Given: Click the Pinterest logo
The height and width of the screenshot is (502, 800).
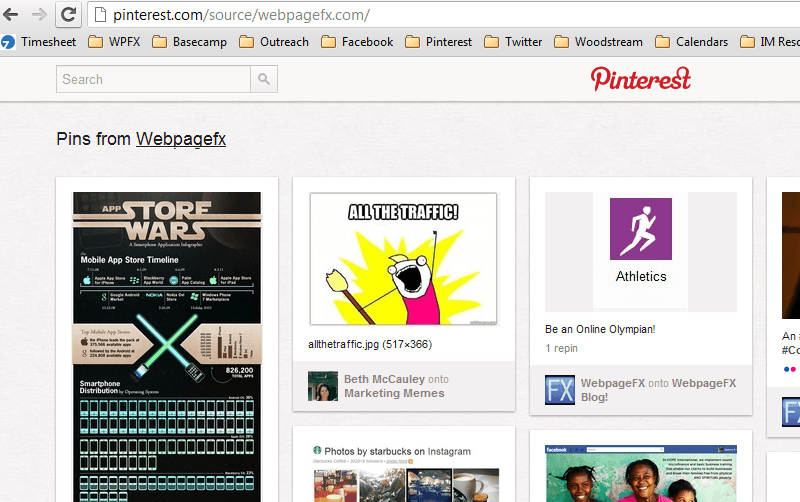Looking at the screenshot, I should pos(641,79).
